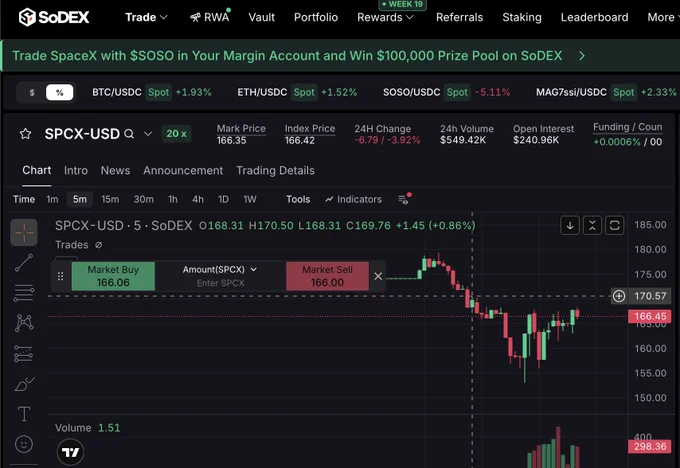The width and height of the screenshot is (680, 468).
Task: Open MAG7ssi/USDC spot pair
Action: click(x=606, y=92)
